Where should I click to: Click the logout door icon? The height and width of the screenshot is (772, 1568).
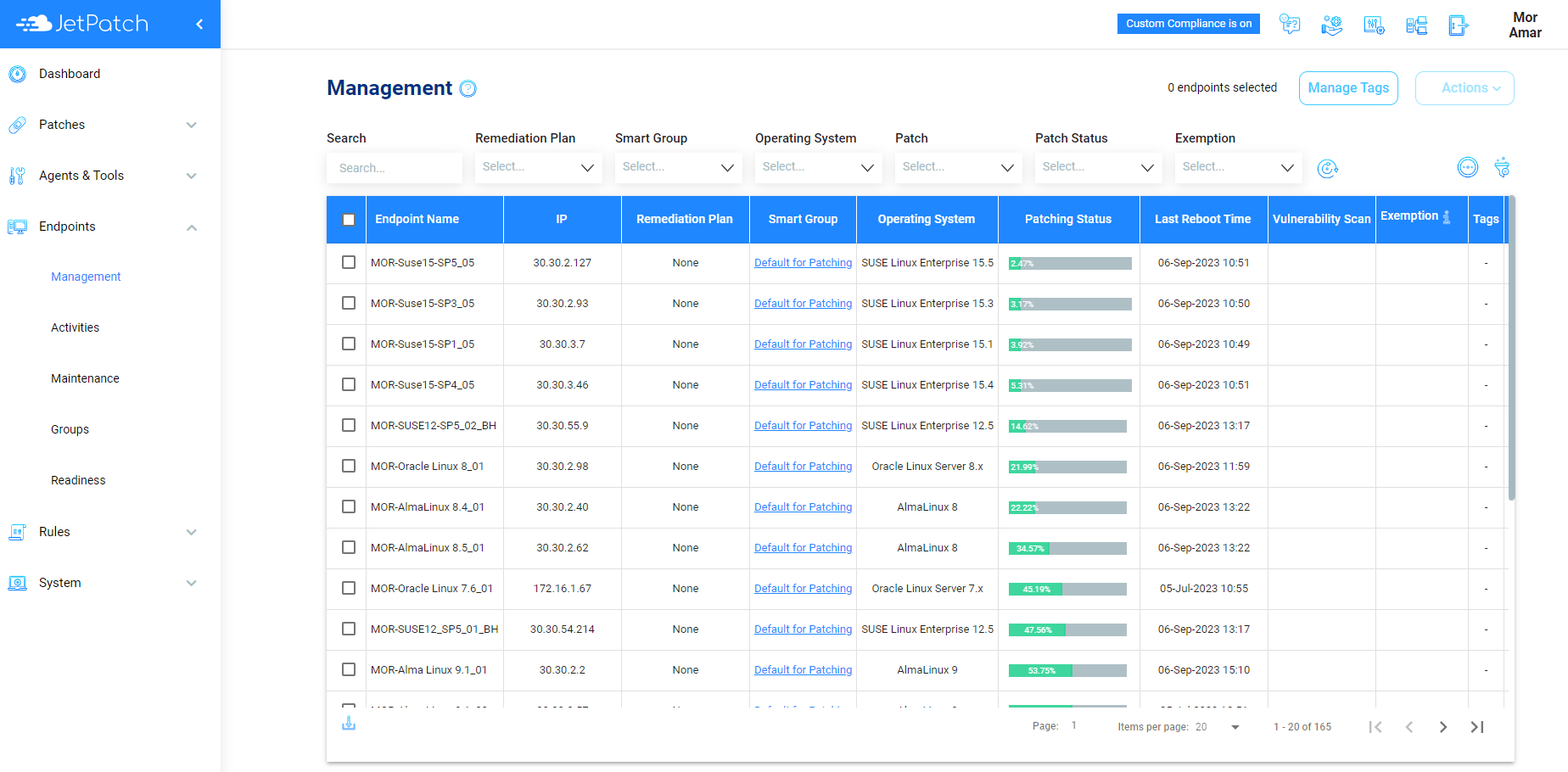1459,25
